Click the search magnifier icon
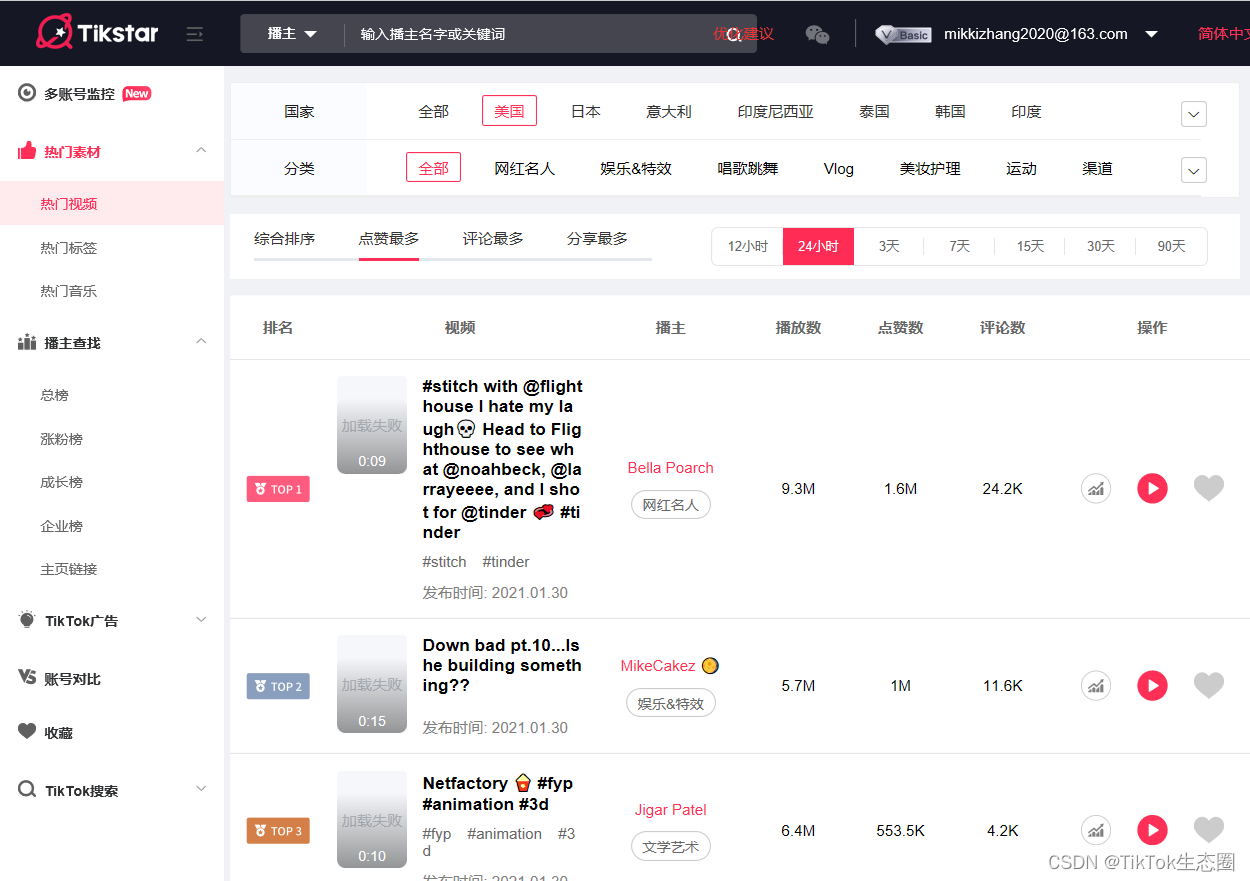Screen dimensions: 1250x881 [734, 35]
